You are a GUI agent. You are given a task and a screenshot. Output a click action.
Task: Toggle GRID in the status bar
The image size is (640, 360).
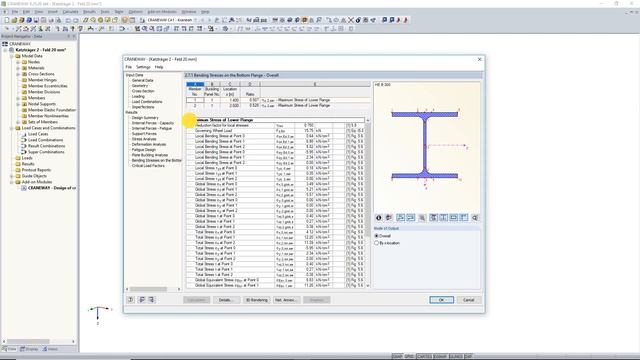tap(409, 356)
